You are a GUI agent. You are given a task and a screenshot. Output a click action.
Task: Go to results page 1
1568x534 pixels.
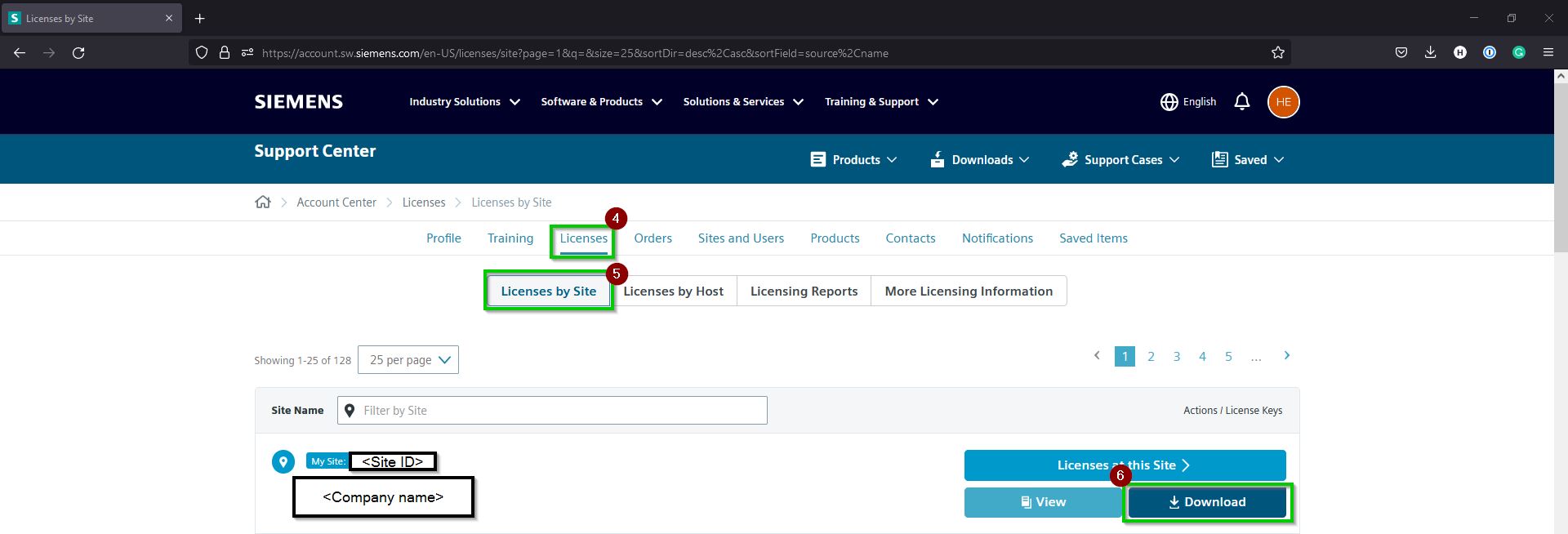[1125, 357]
